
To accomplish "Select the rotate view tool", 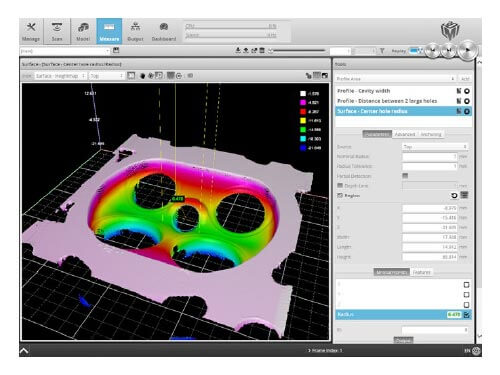I will coord(151,76).
